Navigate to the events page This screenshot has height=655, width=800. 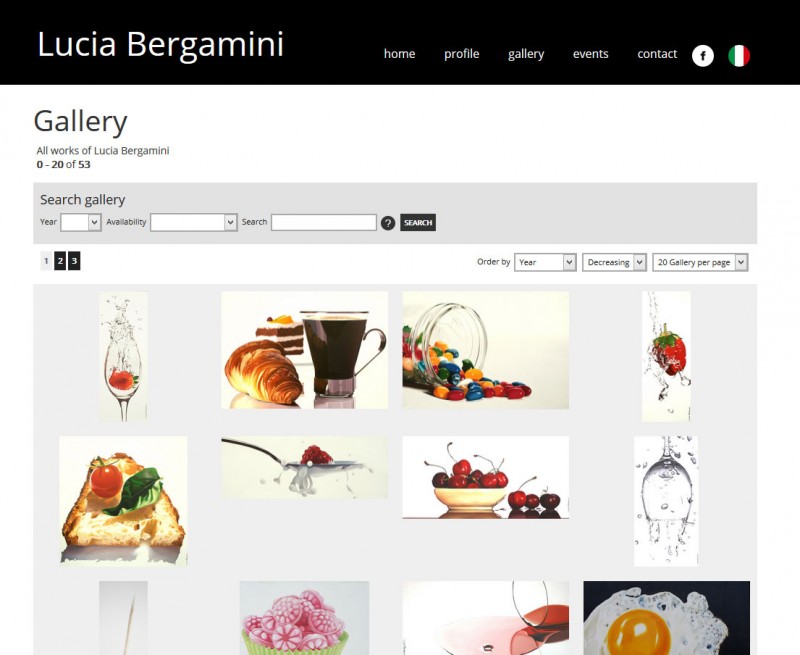point(590,54)
